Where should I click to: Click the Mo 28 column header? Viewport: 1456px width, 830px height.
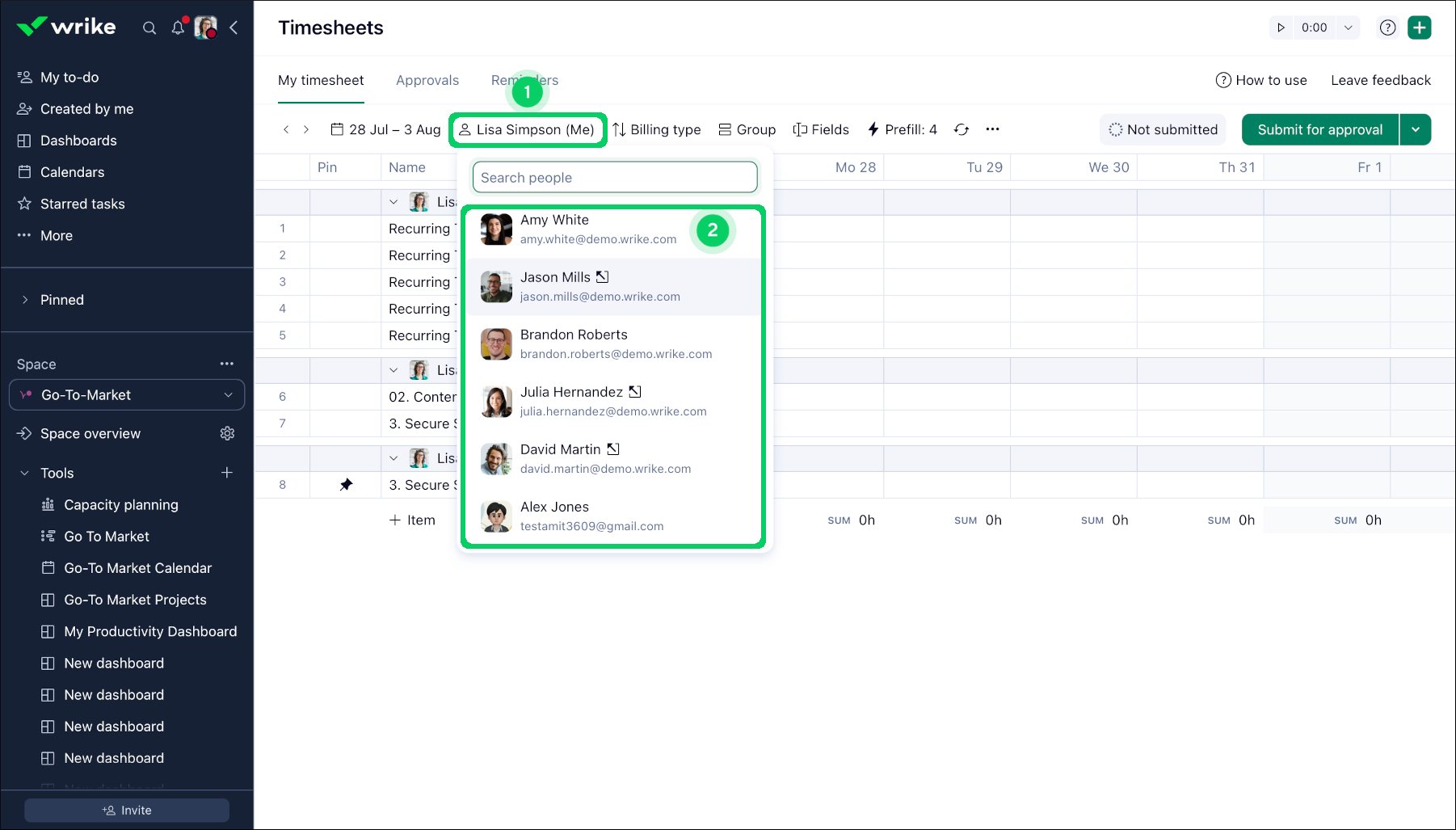click(x=856, y=167)
